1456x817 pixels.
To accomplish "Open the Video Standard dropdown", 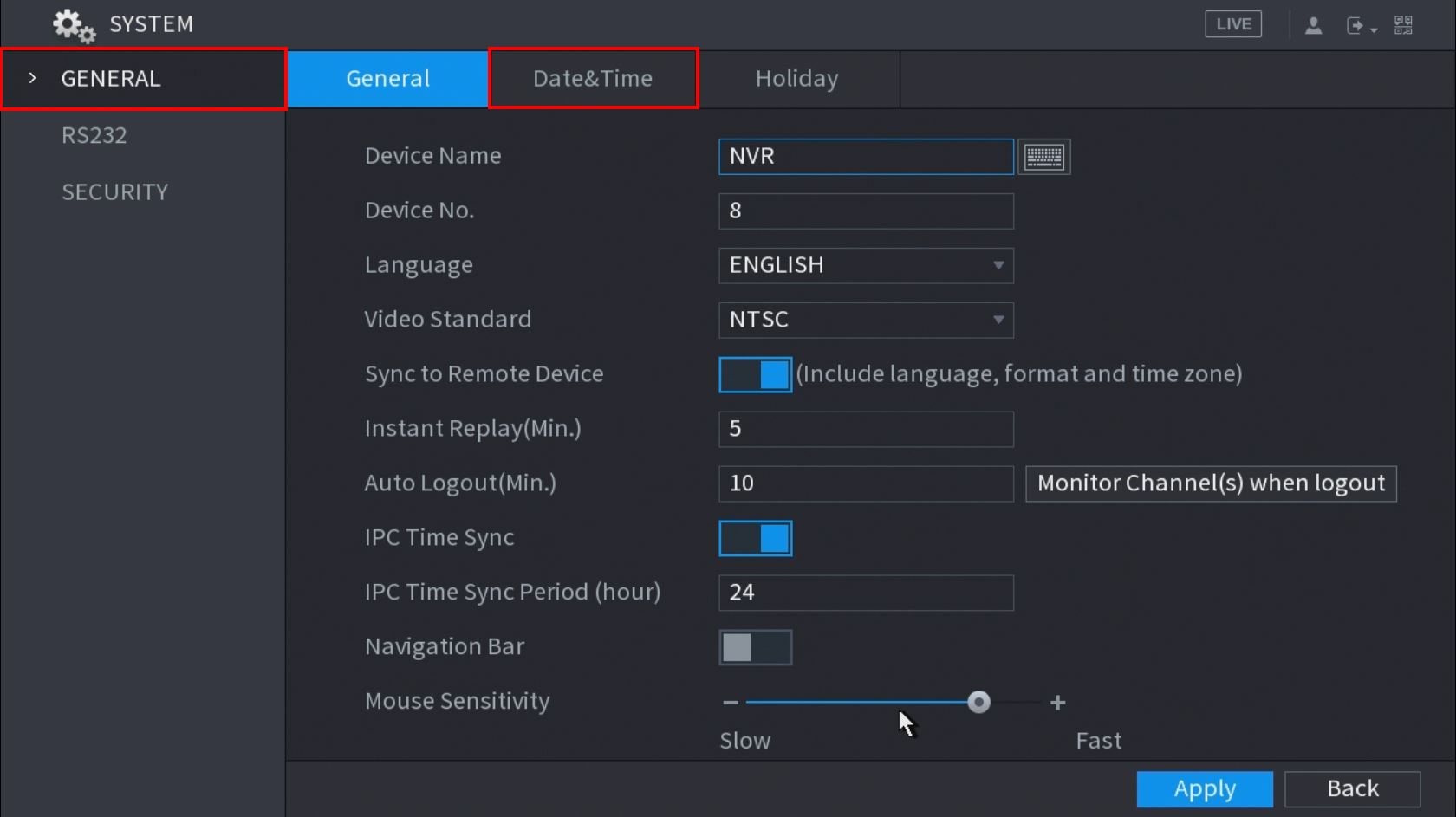I will pos(865,320).
